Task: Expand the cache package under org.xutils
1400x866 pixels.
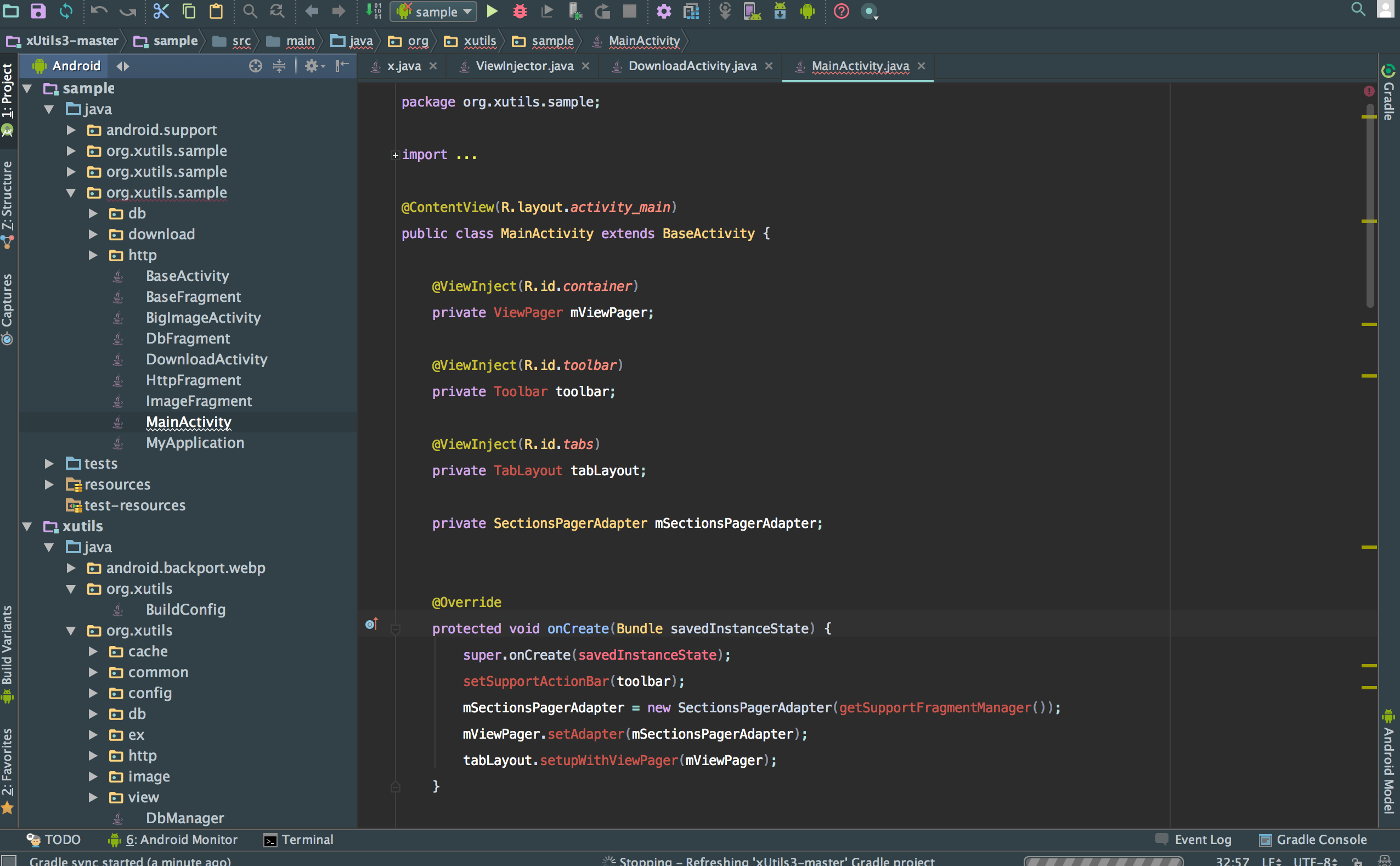Action: pos(93,651)
